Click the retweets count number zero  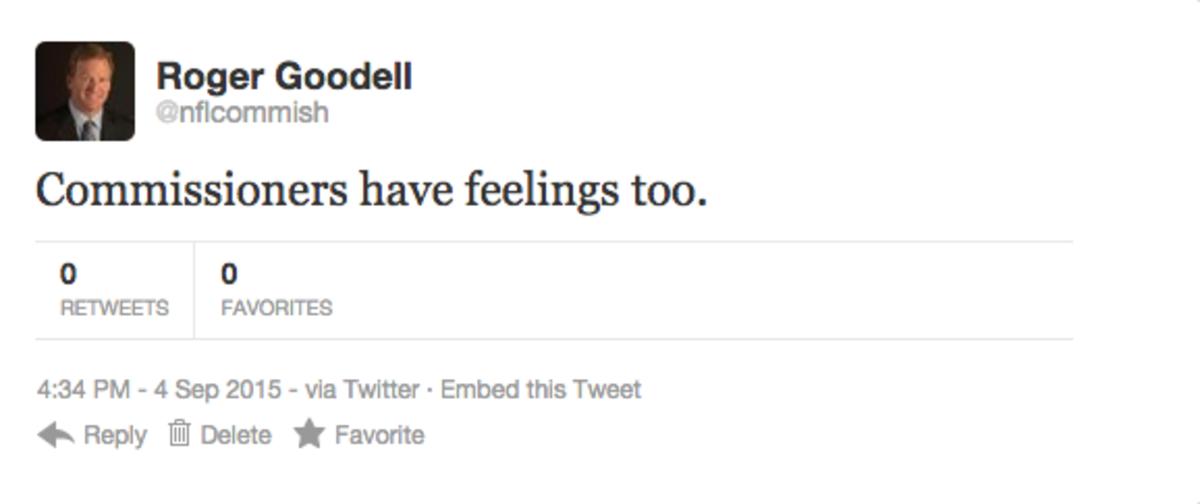tap(68, 273)
